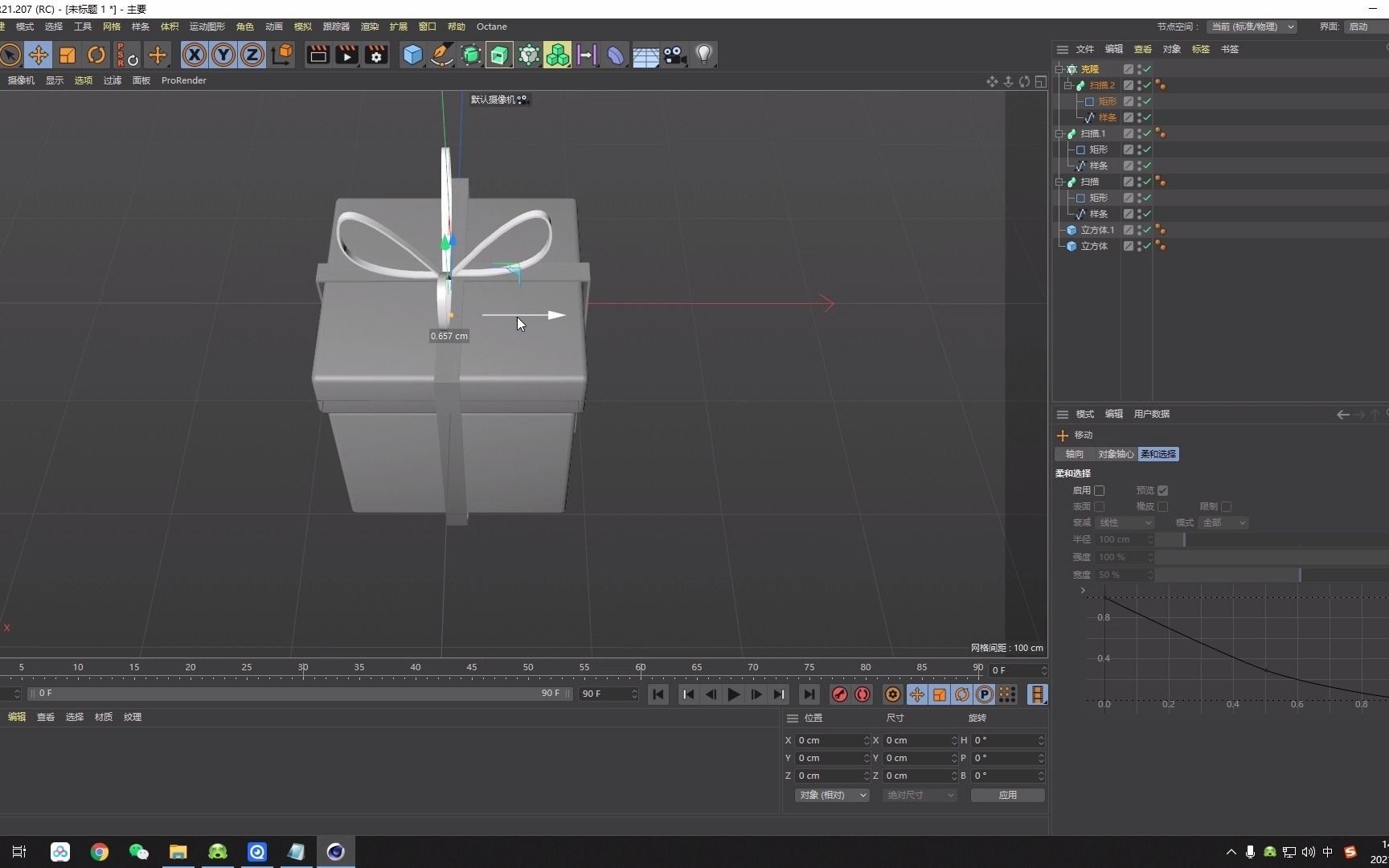Toggle the 表面 checkbox

pos(1100,506)
